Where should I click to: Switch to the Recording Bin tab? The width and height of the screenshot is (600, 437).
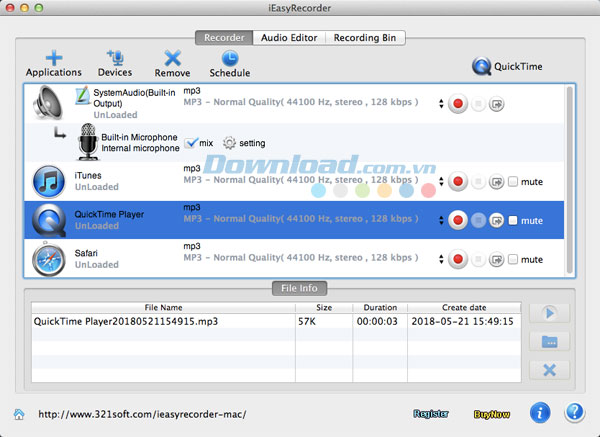pos(365,38)
